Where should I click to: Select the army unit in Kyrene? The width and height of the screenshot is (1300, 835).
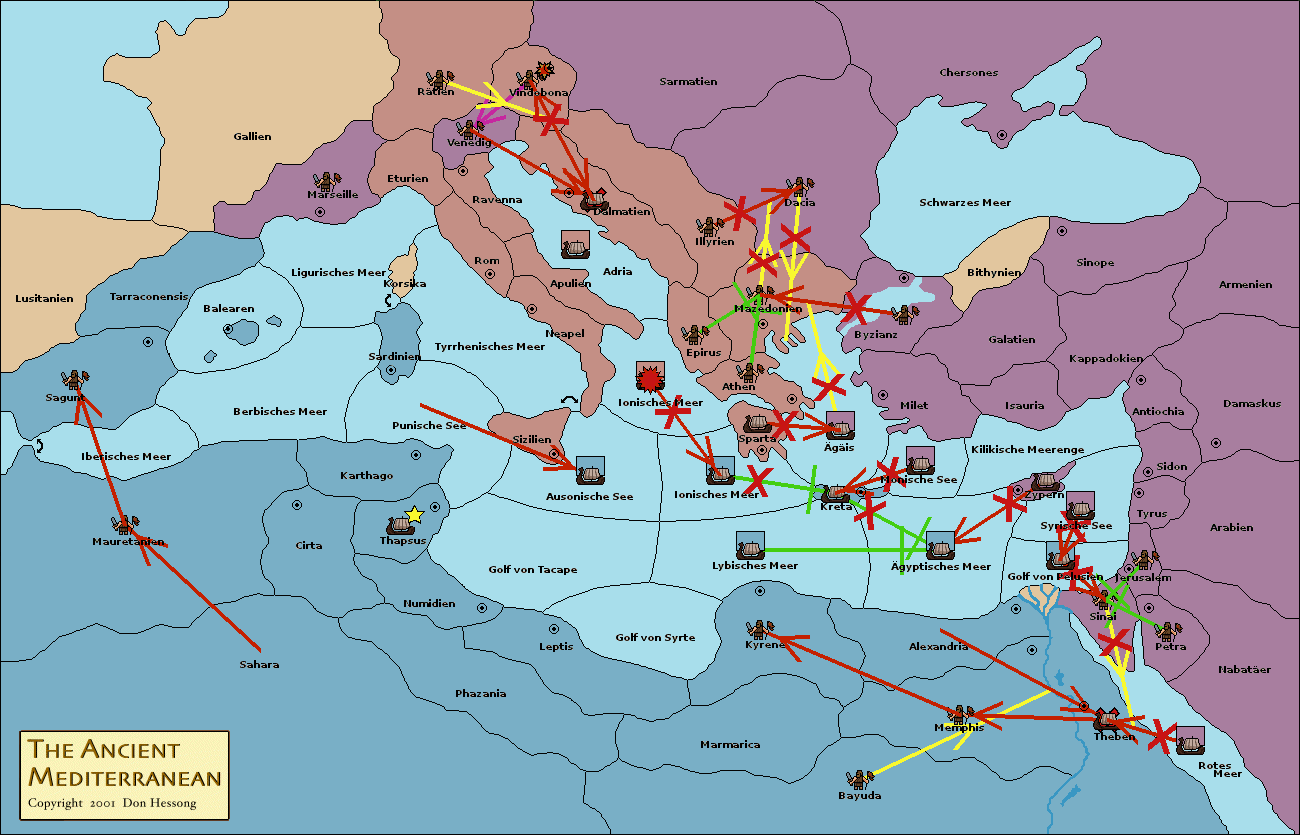pyautogui.click(x=758, y=629)
